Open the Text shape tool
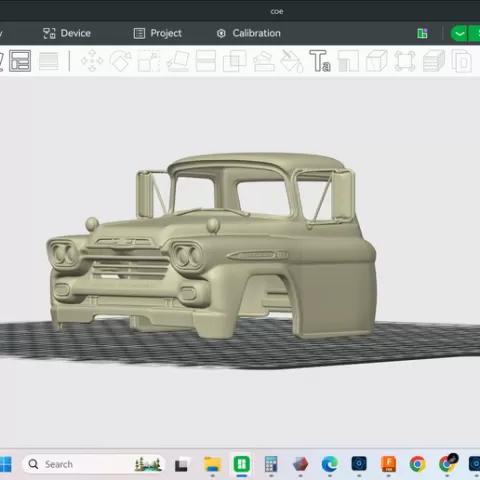 pyautogui.click(x=320, y=61)
